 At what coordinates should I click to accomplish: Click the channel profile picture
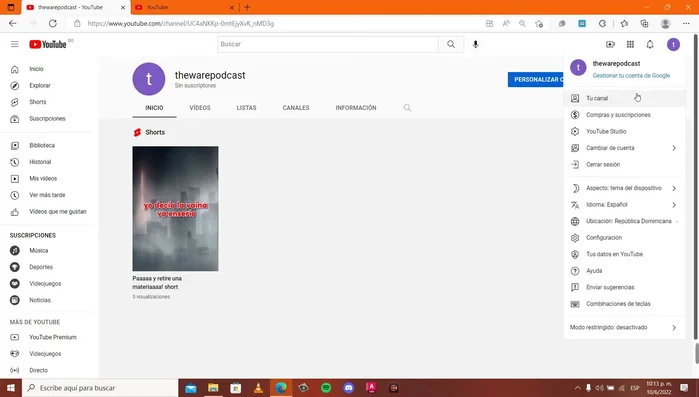[149, 79]
